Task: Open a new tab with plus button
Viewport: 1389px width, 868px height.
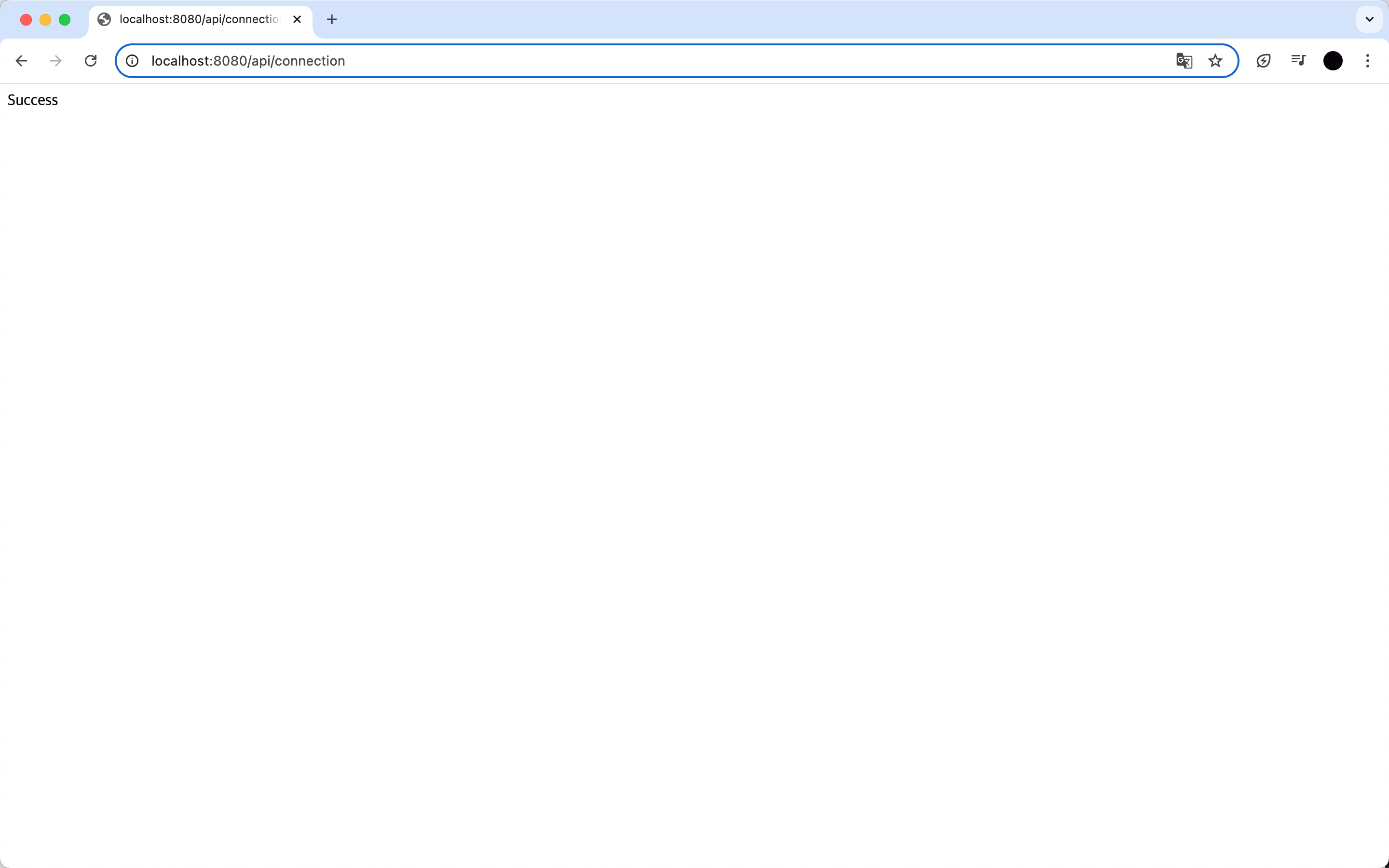Action: tap(332, 19)
